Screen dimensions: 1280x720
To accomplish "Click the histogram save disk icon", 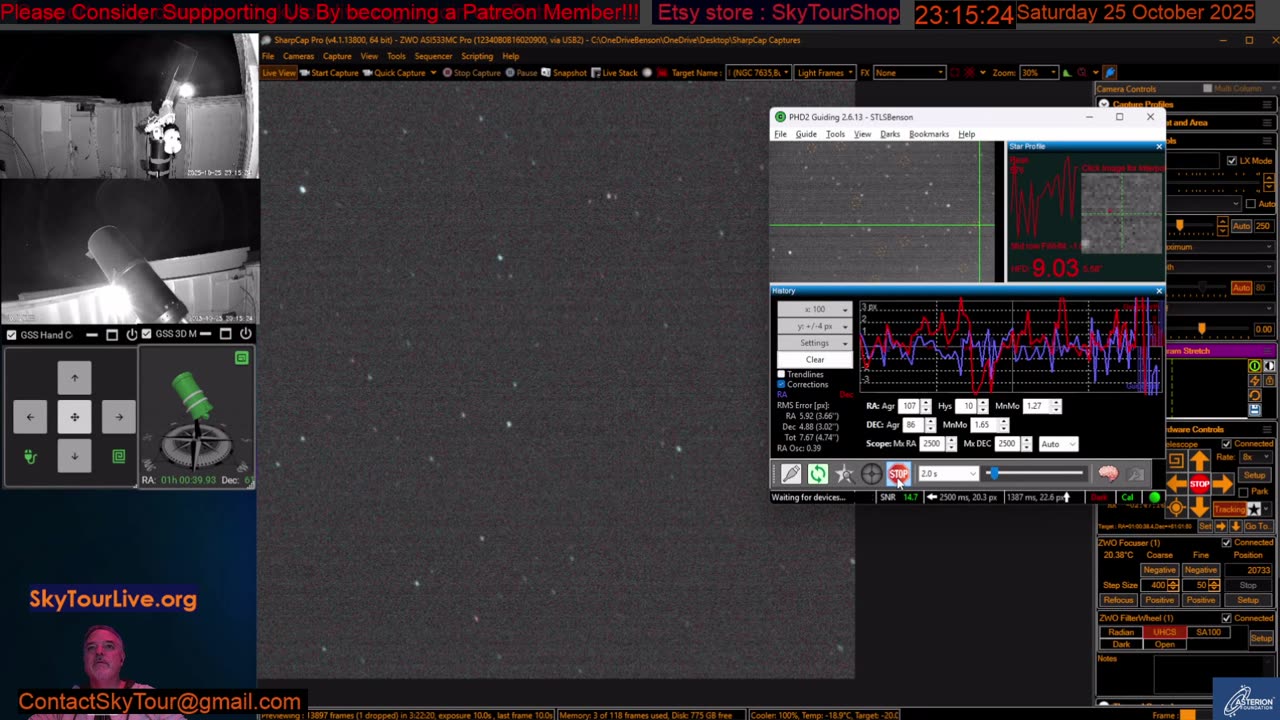I will coord(1255,409).
